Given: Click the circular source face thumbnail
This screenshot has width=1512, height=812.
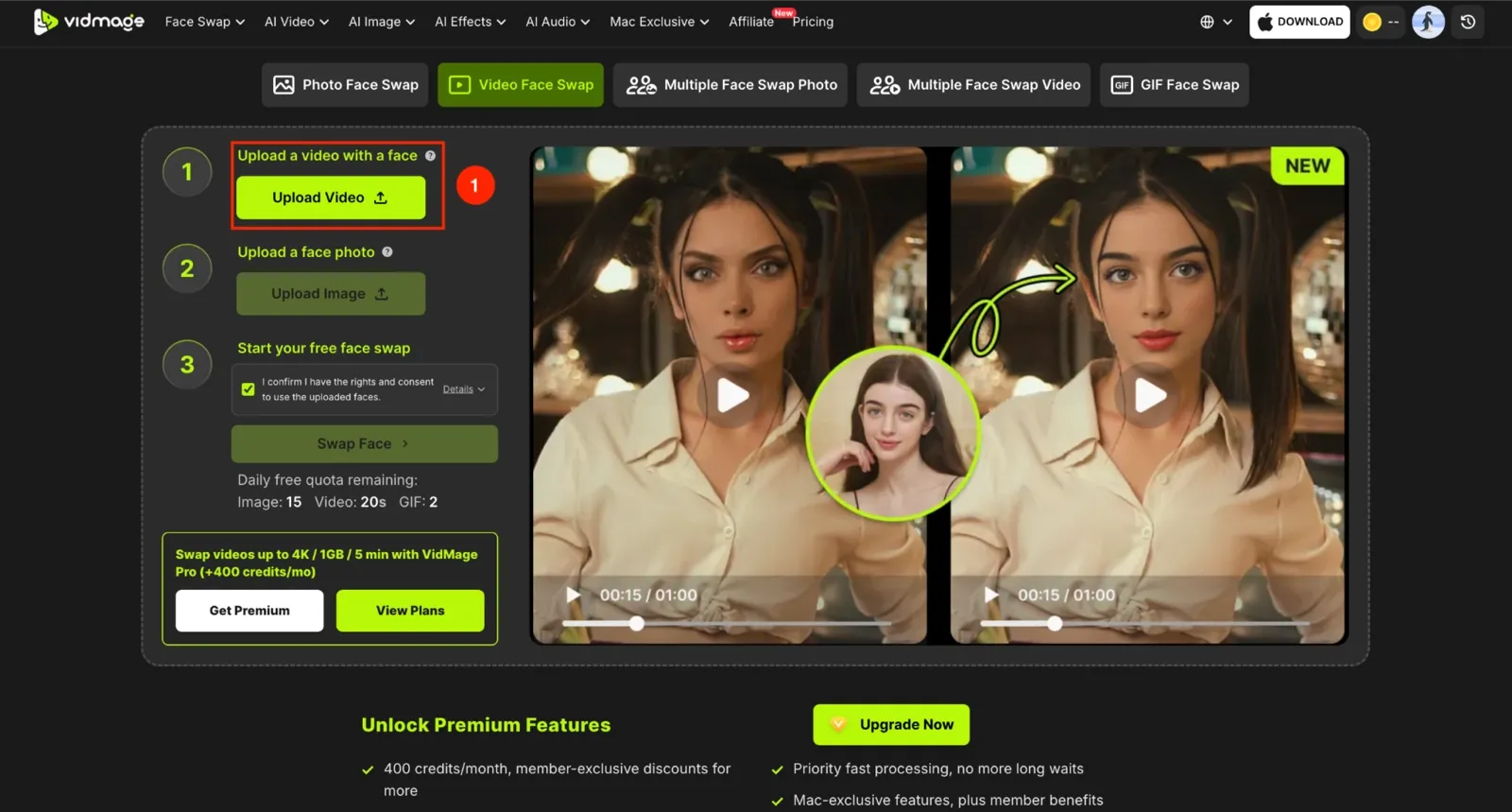Looking at the screenshot, I should (x=892, y=433).
